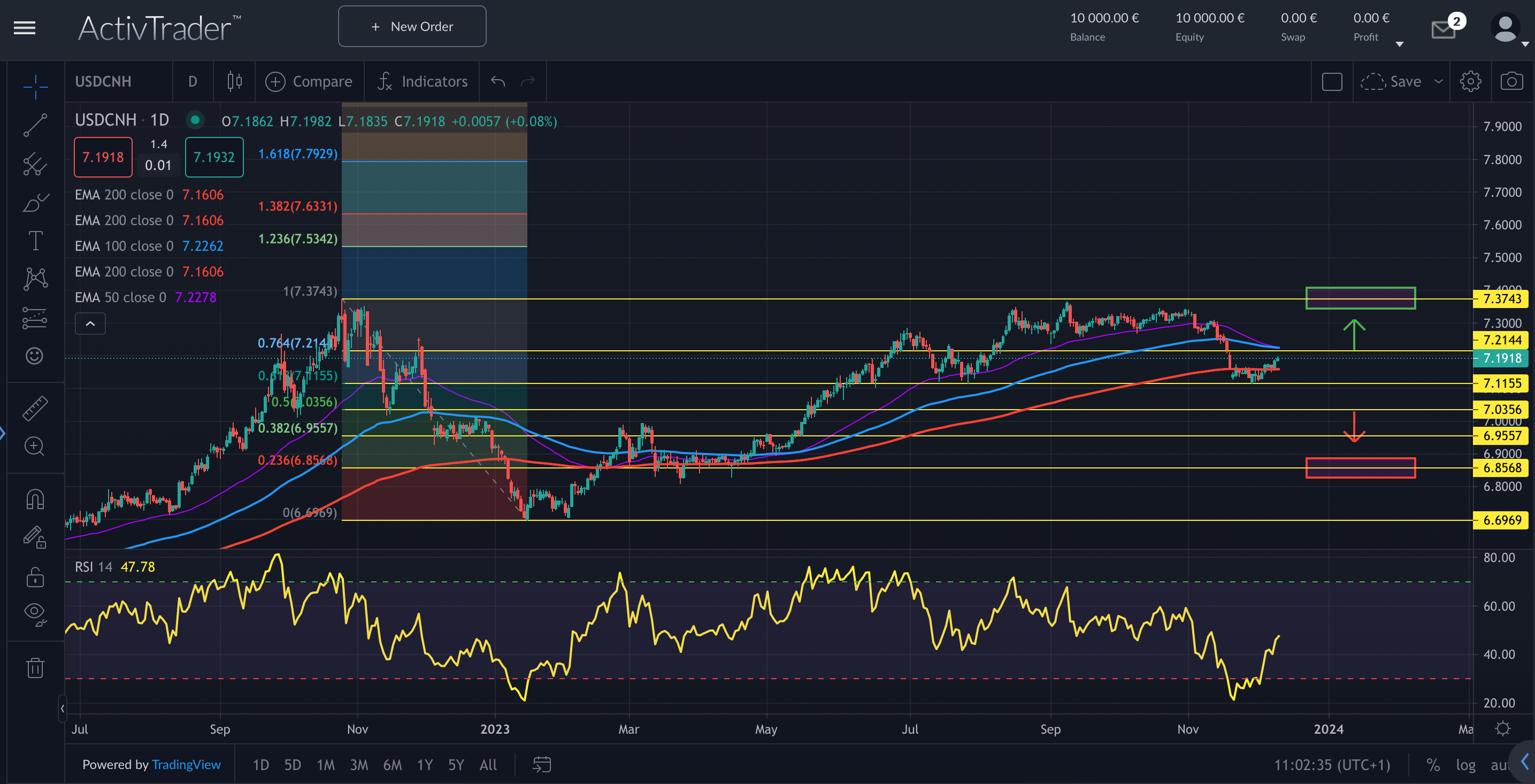
Task: Expand the Save dropdown arrow
Action: click(1440, 81)
